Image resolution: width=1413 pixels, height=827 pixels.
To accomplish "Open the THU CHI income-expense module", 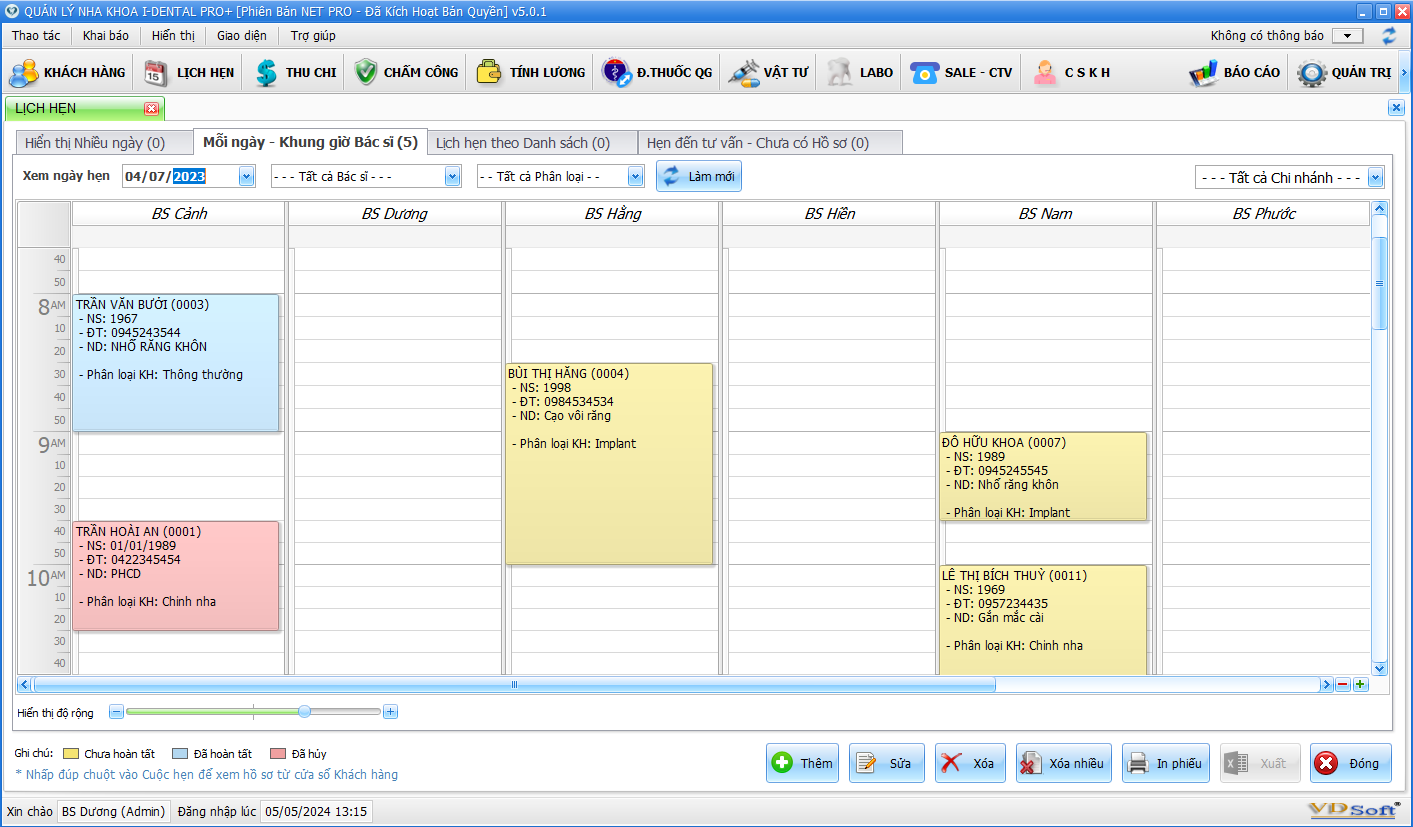I will (x=296, y=73).
